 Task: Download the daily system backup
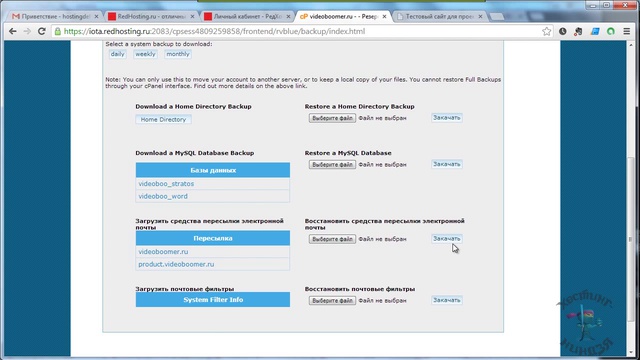pos(118,54)
